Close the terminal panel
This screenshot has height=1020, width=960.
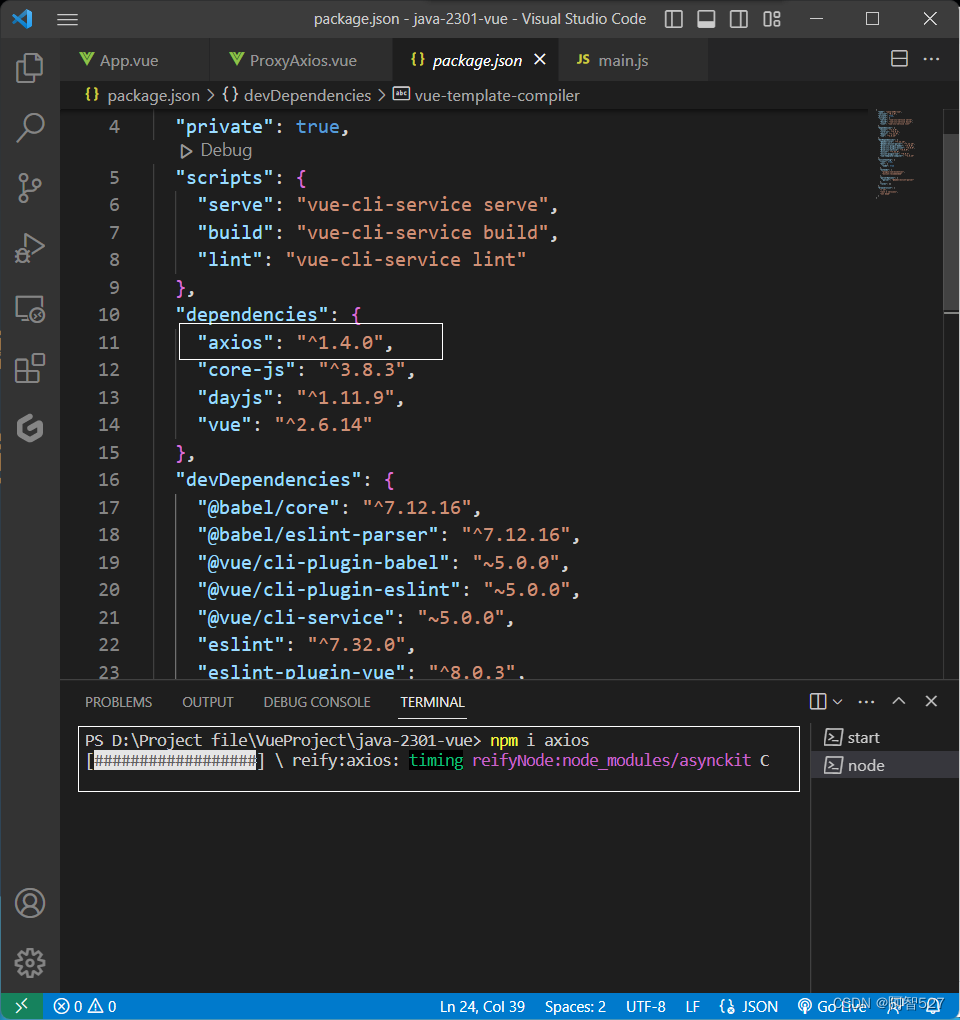point(931,701)
